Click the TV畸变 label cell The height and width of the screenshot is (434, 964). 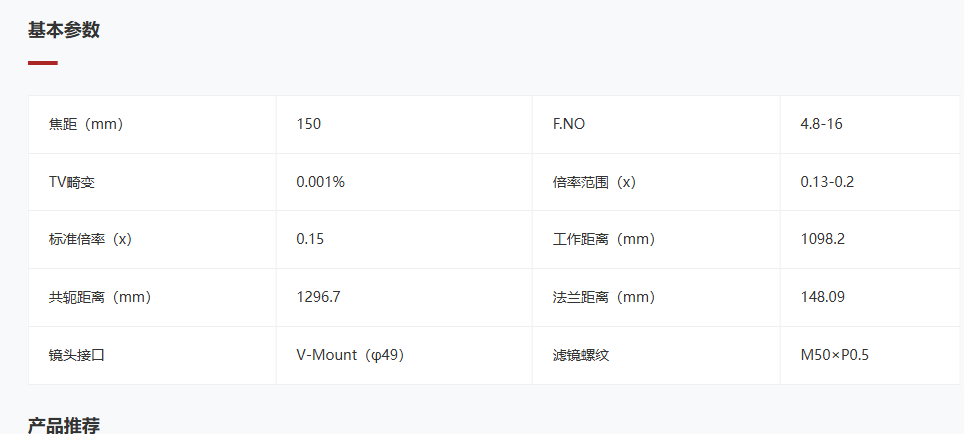[72, 183]
